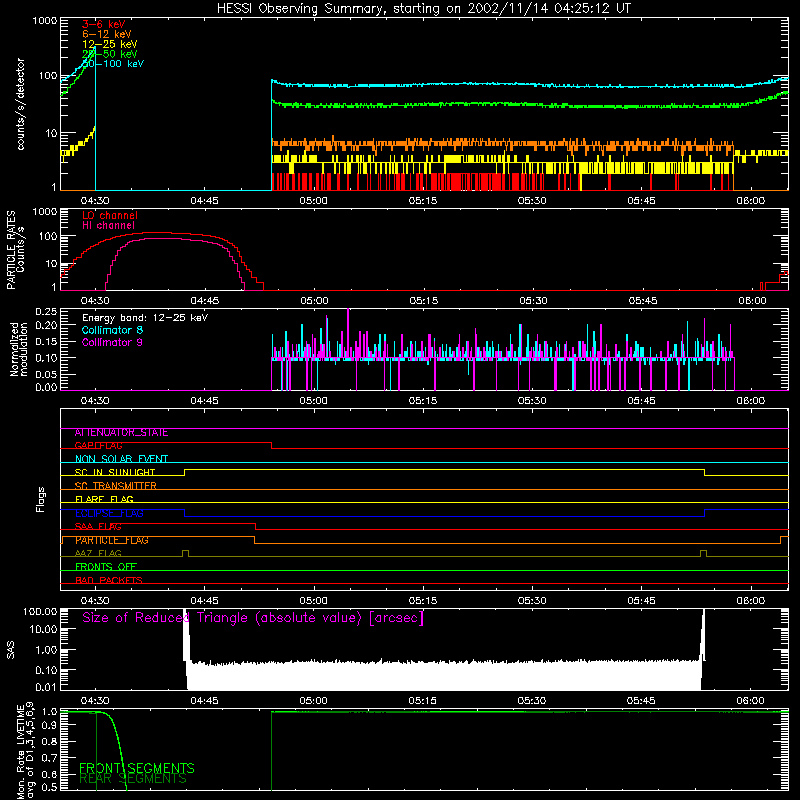Click the blue ECLIPSE_FLAG label

point(109,513)
